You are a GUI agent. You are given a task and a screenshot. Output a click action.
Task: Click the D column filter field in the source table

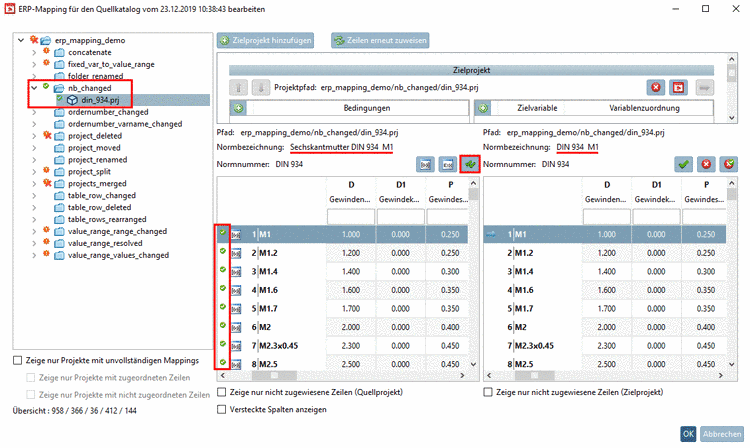[351, 217]
